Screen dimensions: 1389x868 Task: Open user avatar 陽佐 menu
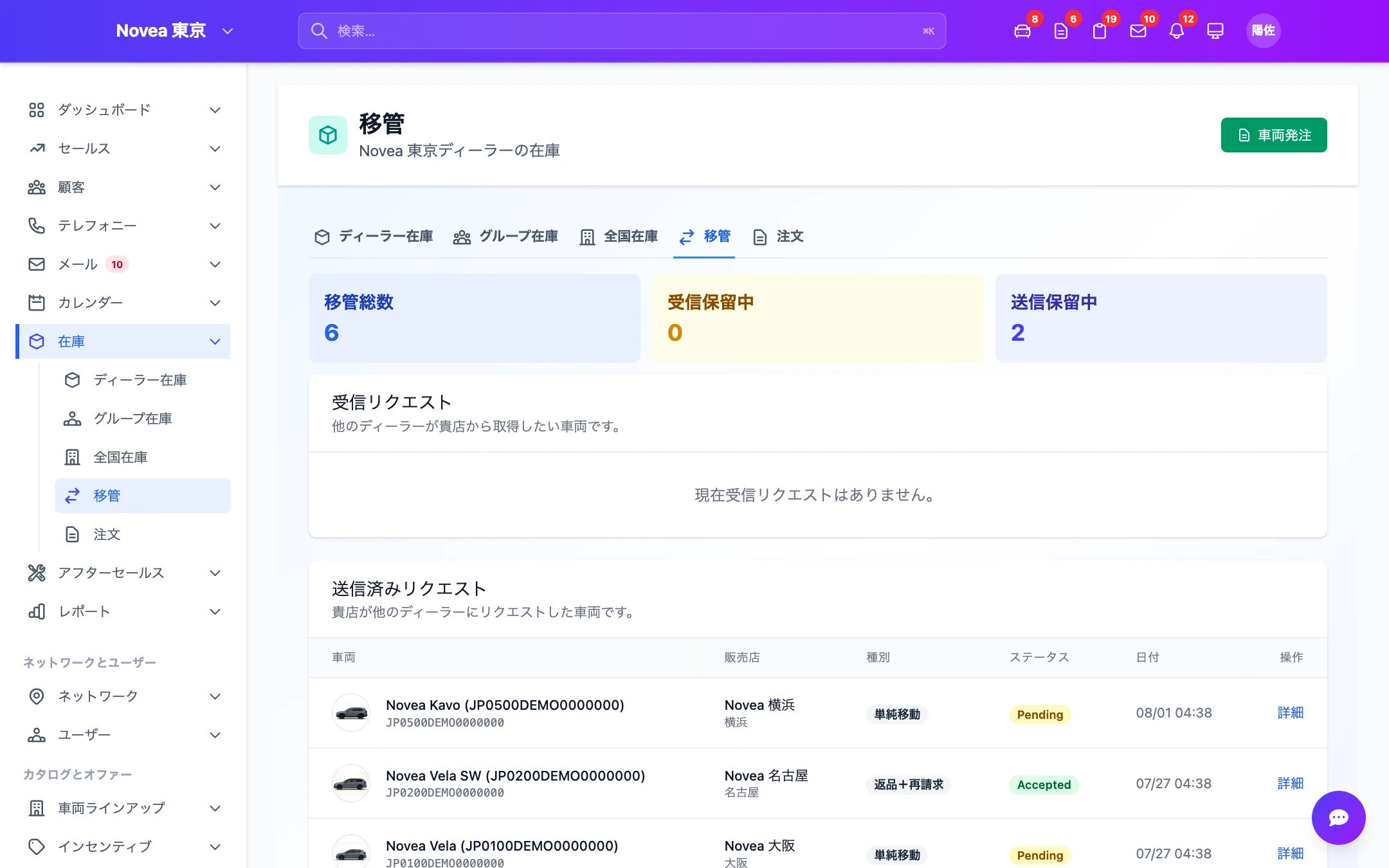[1263, 31]
